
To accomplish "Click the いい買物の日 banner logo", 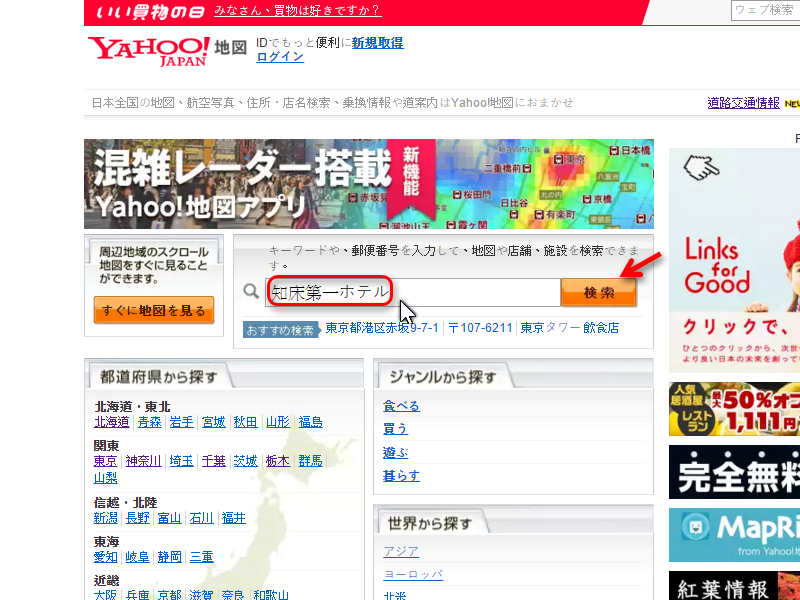I will tap(151, 12).
